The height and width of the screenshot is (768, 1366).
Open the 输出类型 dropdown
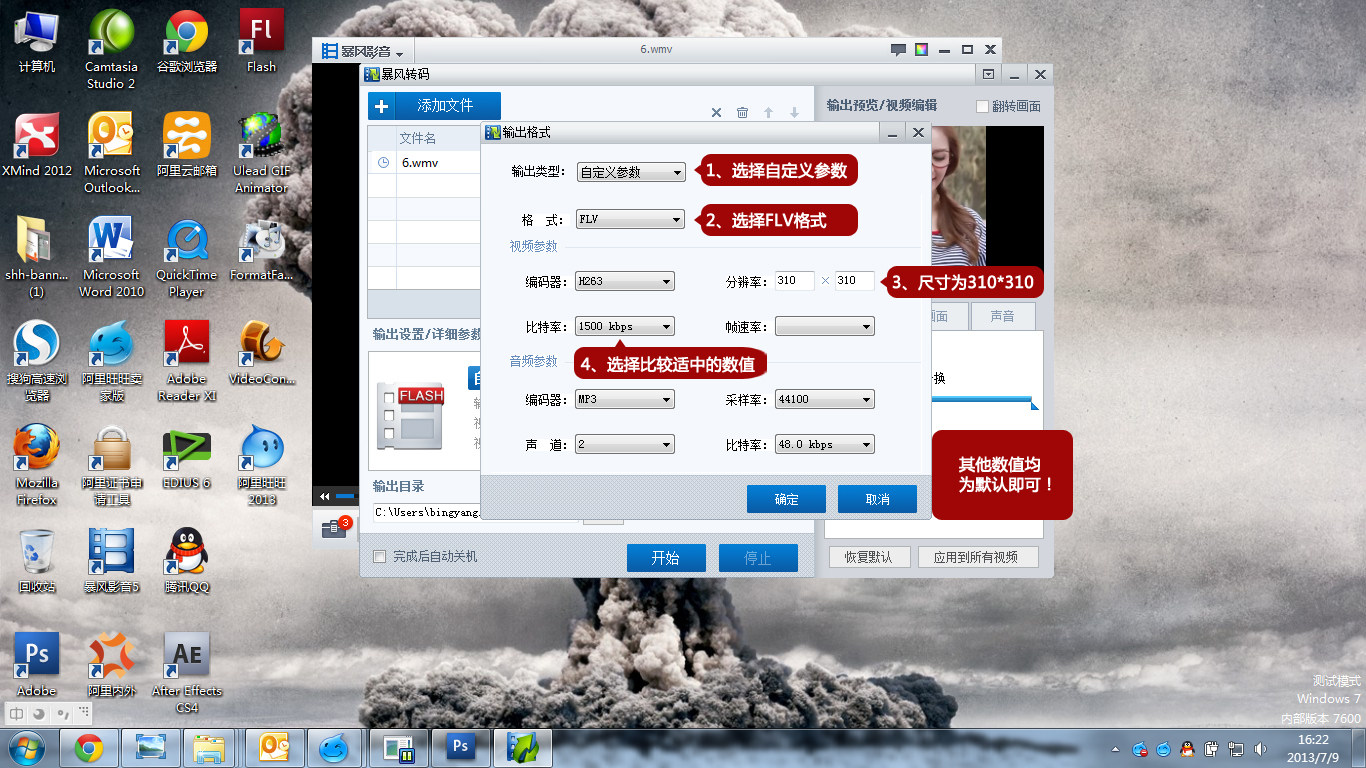click(x=631, y=172)
